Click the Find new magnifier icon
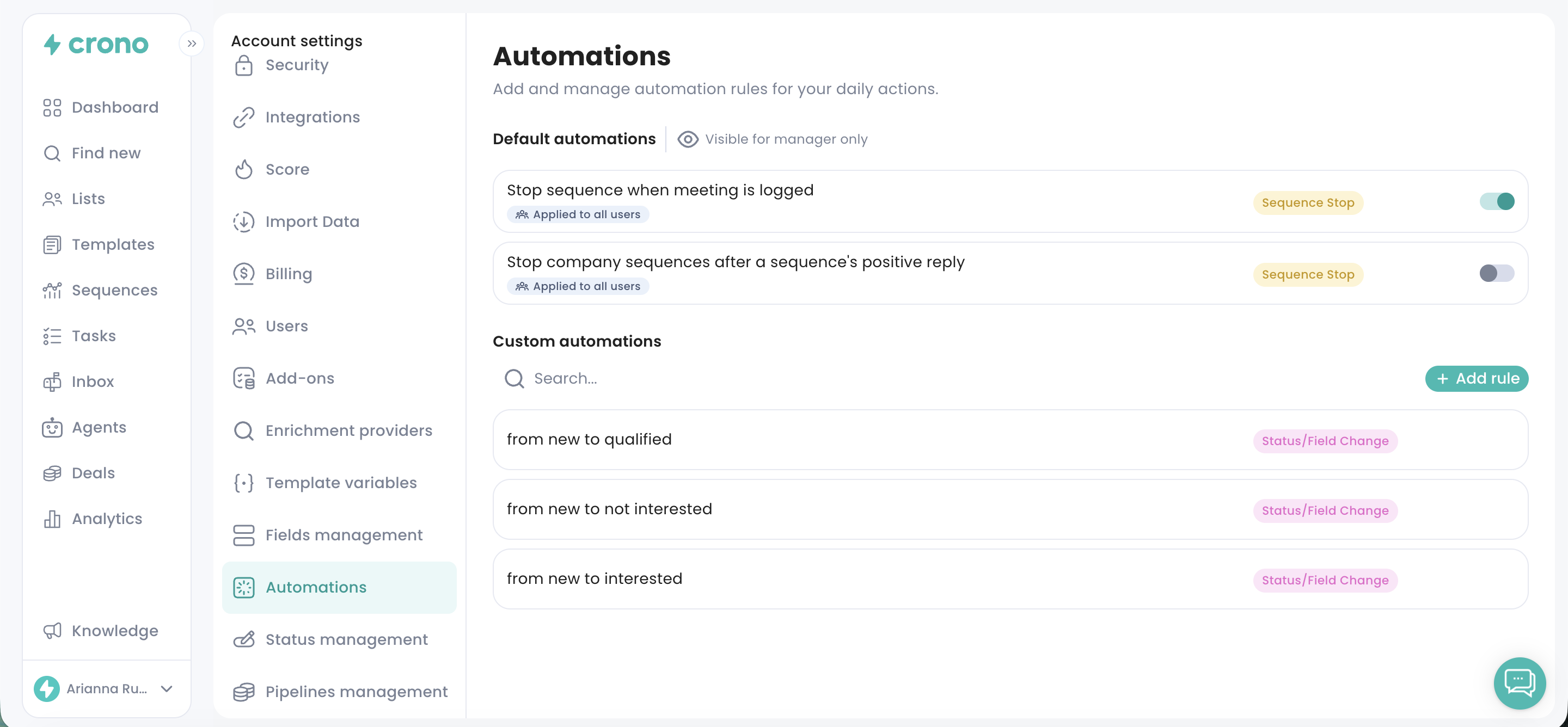 pyautogui.click(x=52, y=153)
